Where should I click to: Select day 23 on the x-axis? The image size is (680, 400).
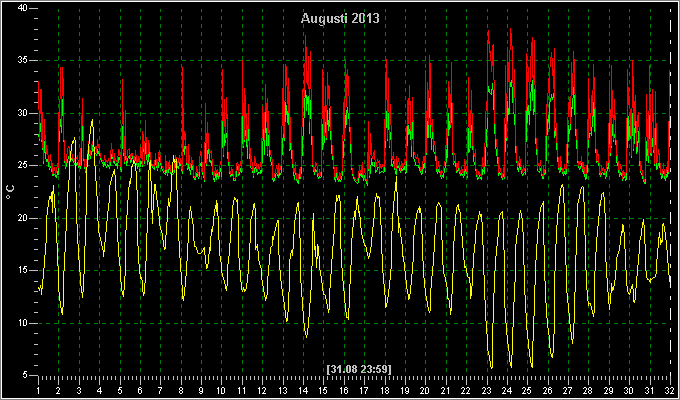[487, 390]
